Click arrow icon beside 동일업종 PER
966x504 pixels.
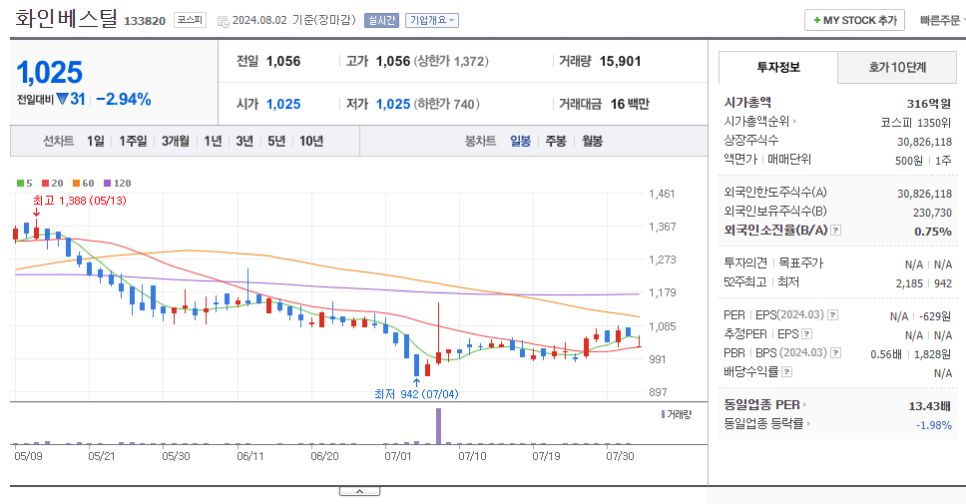click(805, 405)
